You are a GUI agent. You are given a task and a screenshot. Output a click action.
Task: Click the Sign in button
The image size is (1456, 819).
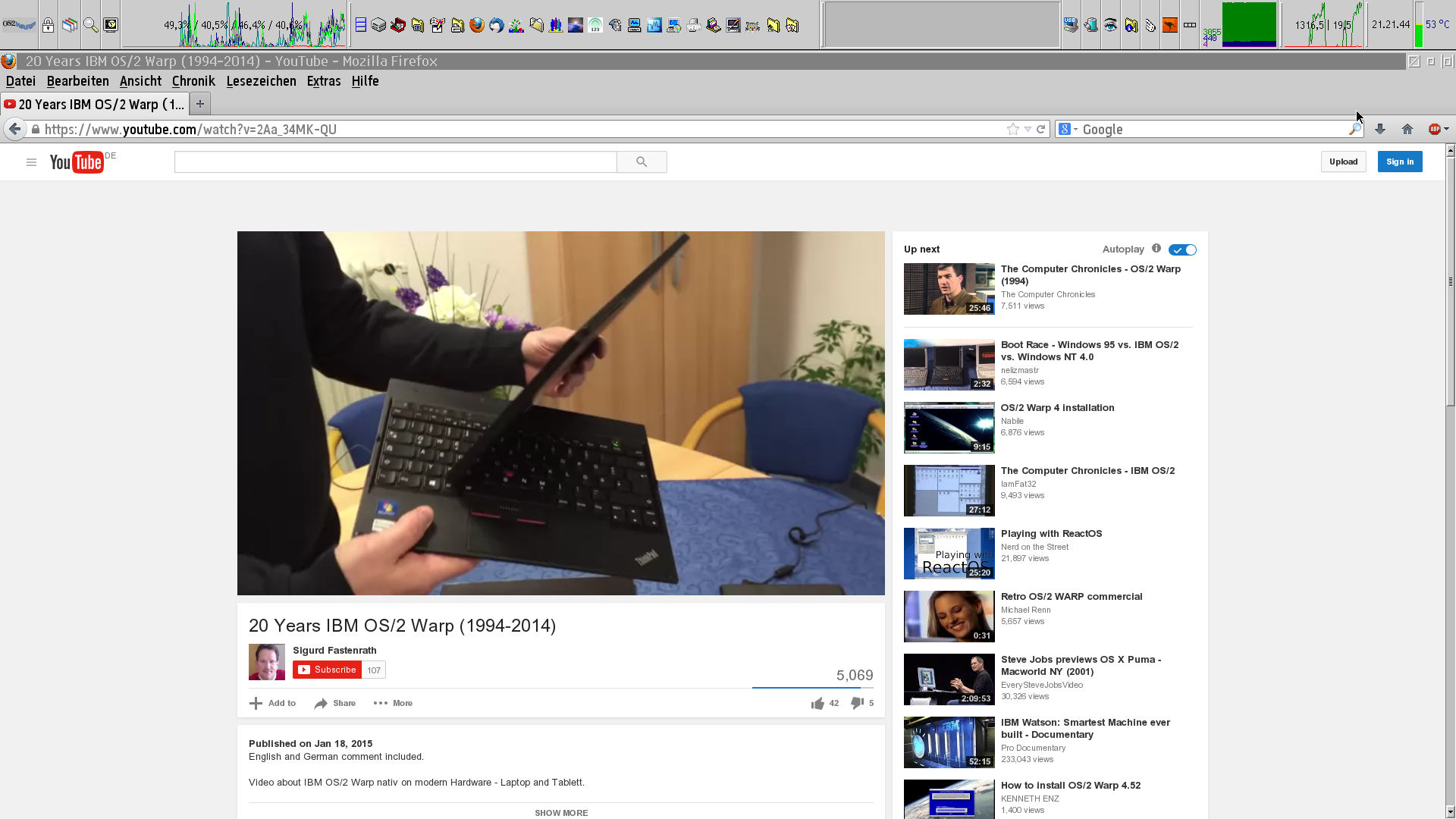point(1400,162)
